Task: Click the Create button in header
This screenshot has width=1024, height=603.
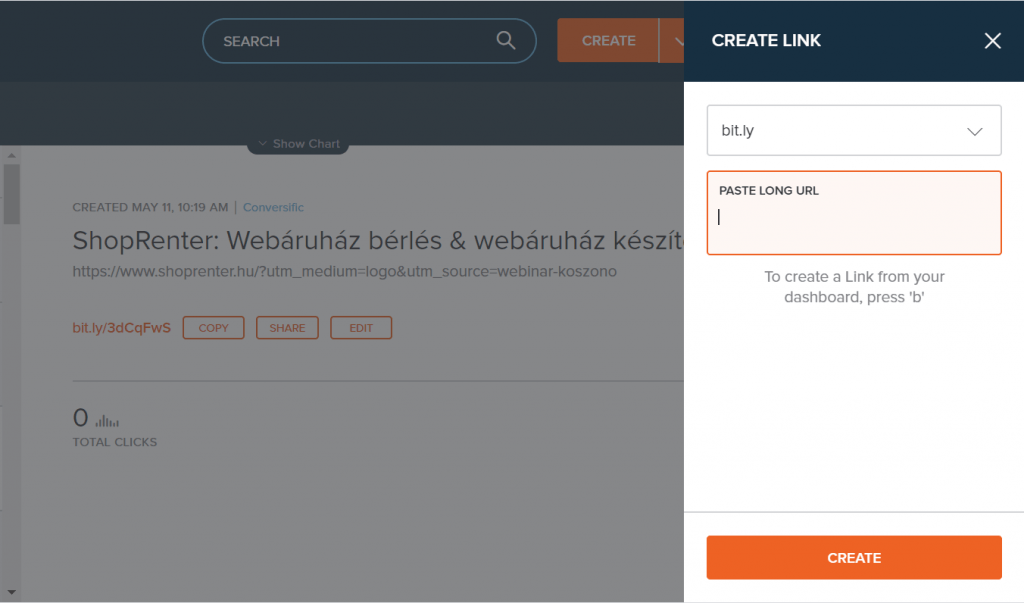Action: tap(608, 41)
